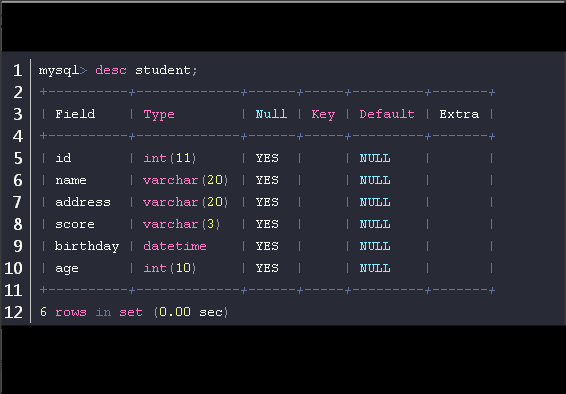Click the 'Key' column header

click(x=323, y=114)
